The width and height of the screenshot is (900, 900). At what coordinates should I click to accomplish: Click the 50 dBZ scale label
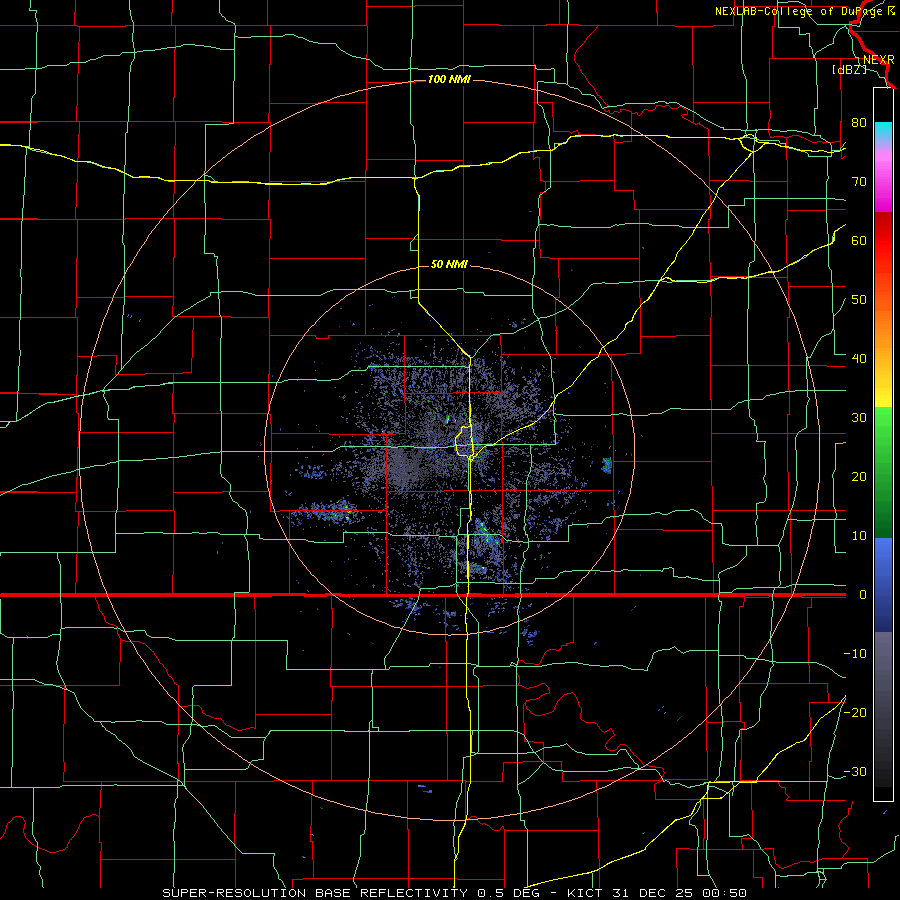pyautogui.click(x=859, y=300)
